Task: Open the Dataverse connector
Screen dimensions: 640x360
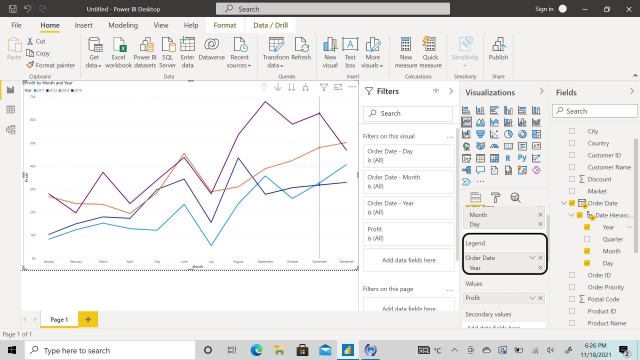Action: [211, 49]
